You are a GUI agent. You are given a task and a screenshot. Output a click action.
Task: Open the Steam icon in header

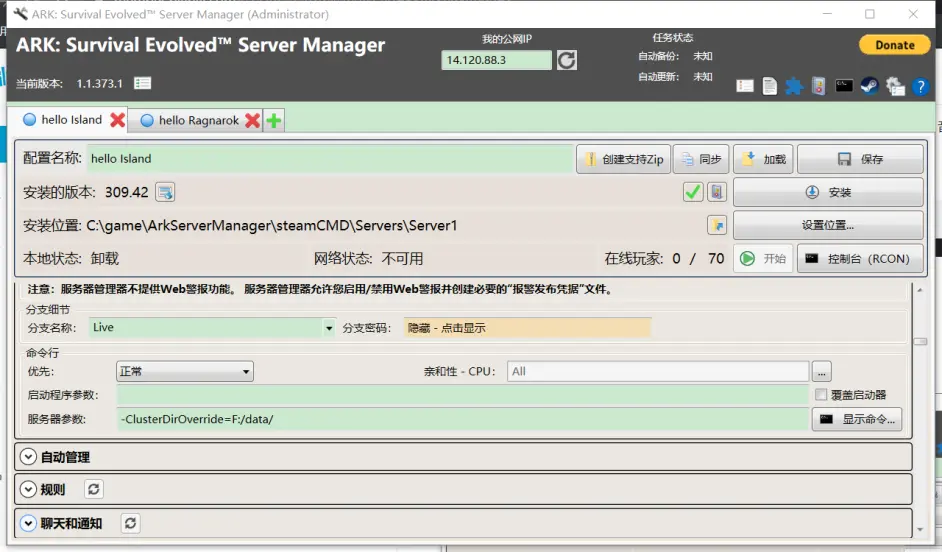pos(869,86)
